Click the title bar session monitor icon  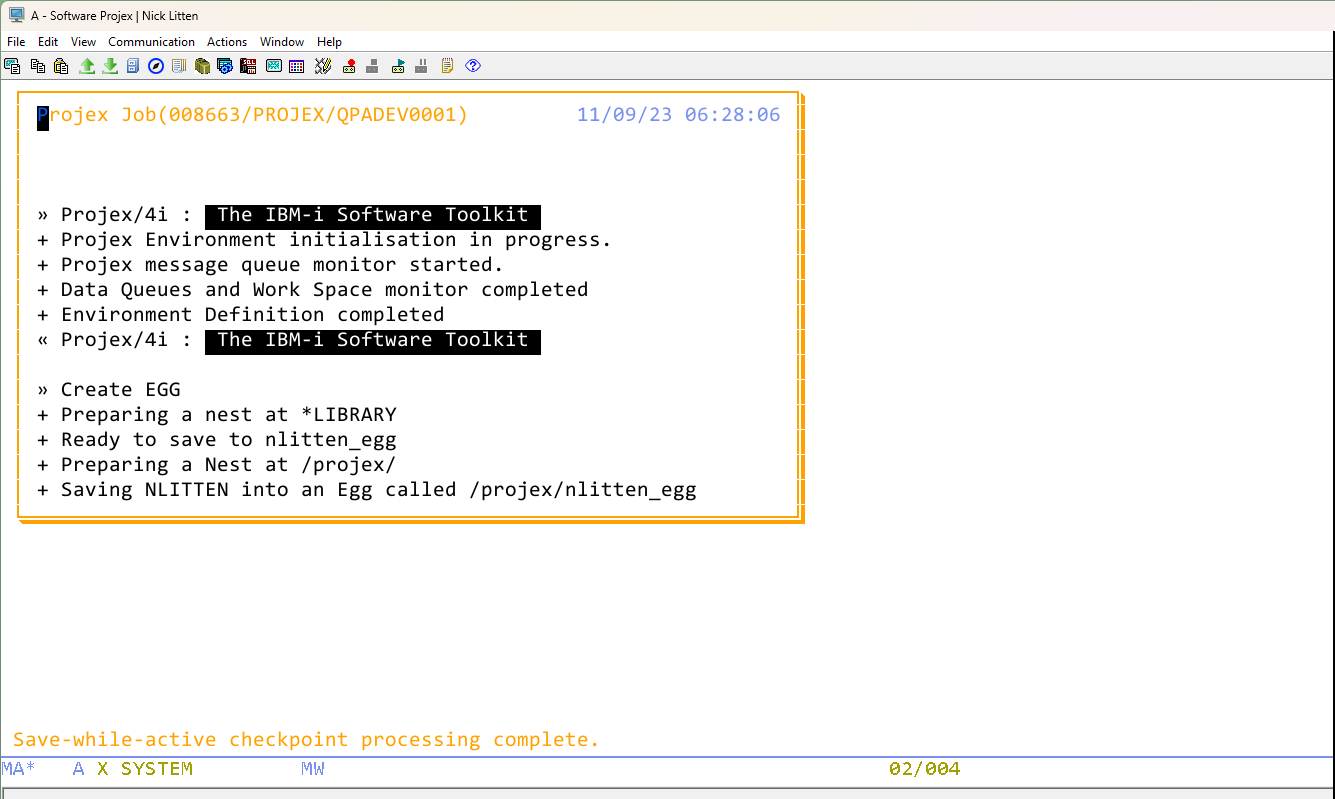(x=16, y=15)
